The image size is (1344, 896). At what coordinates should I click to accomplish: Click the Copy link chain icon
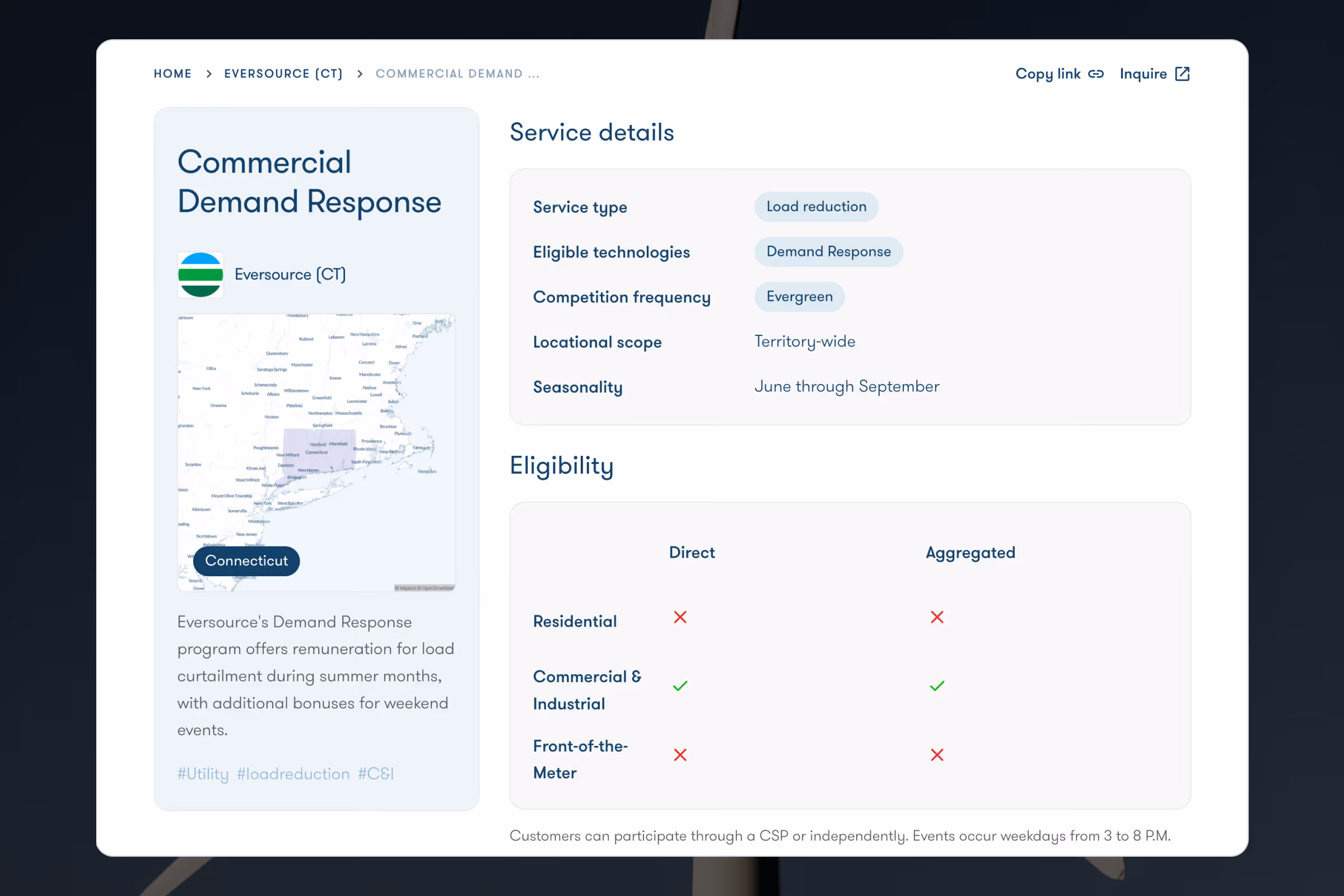(1095, 74)
